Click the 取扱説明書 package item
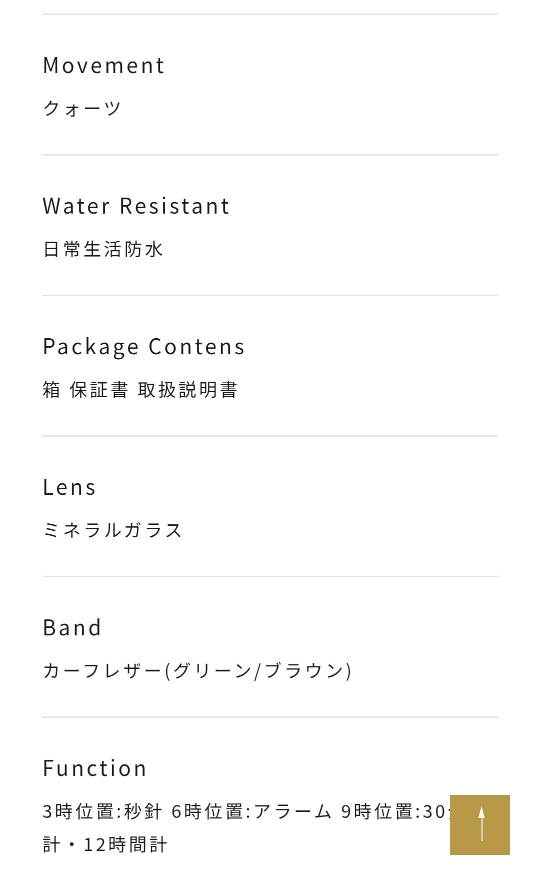The image size is (540, 882). tap(187, 389)
